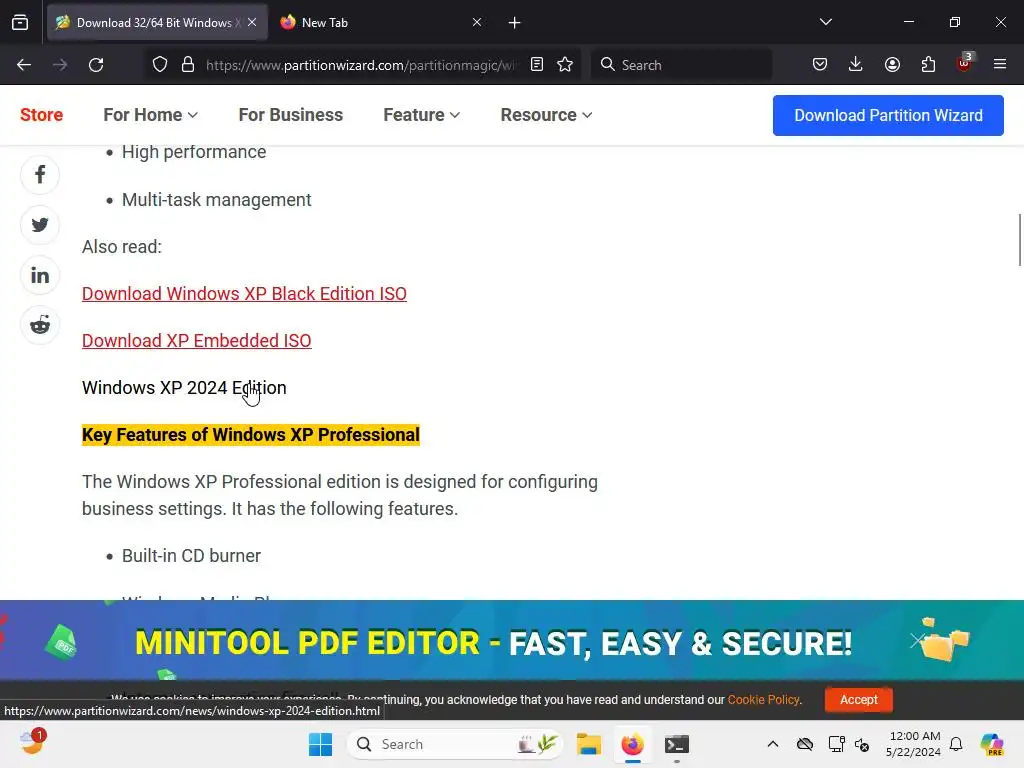Open Windows Start menu
The image size is (1024, 768).
point(320,744)
